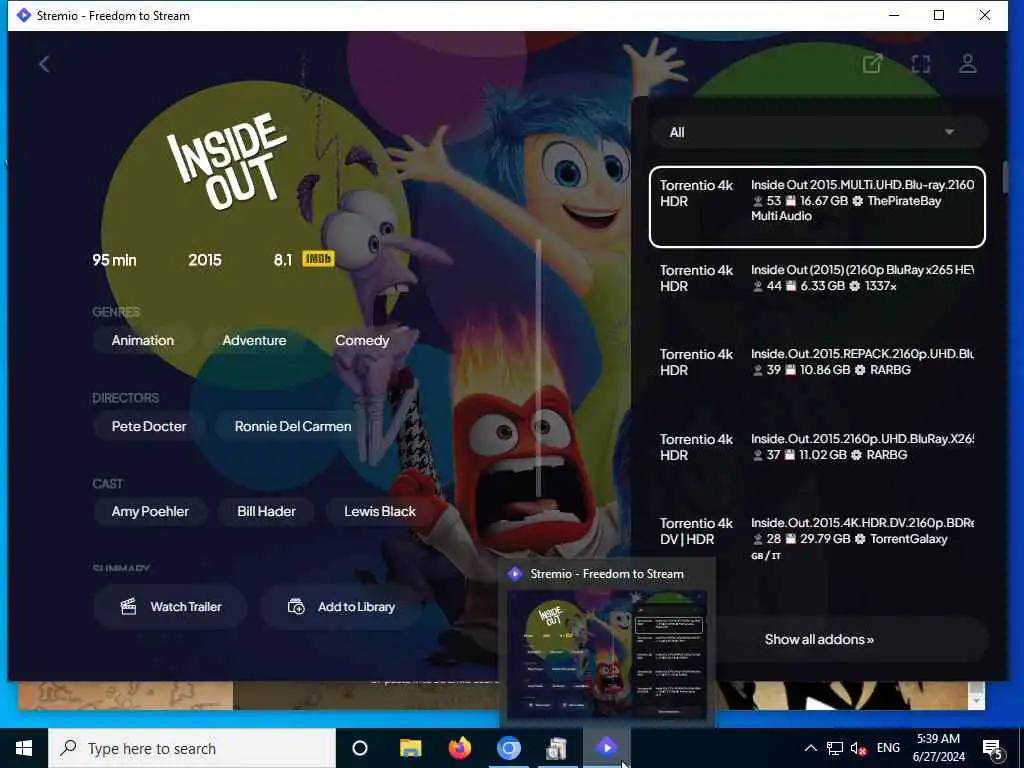Click the Stremio taskbar preview thumbnail
Image resolution: width=1024 pixels, height=768 pixels.
(607, 655)
